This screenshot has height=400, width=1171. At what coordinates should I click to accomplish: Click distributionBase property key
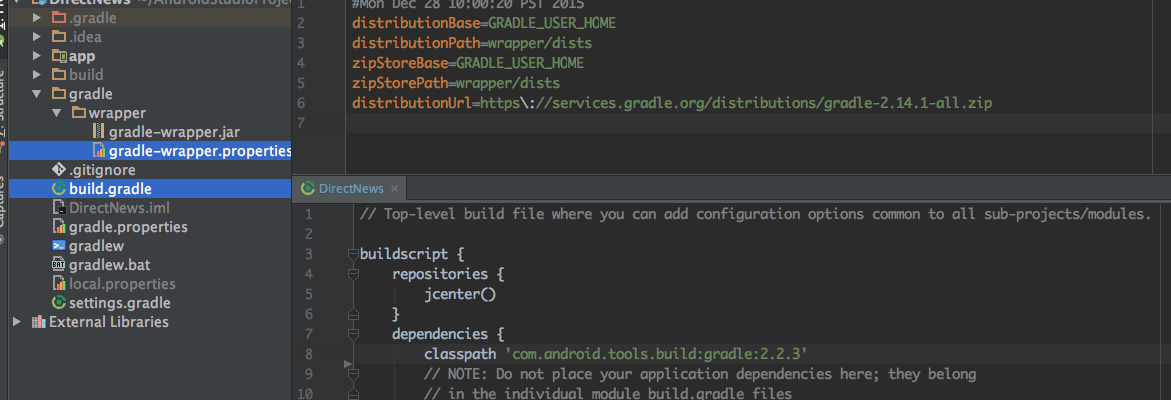[x=417, y=23]
